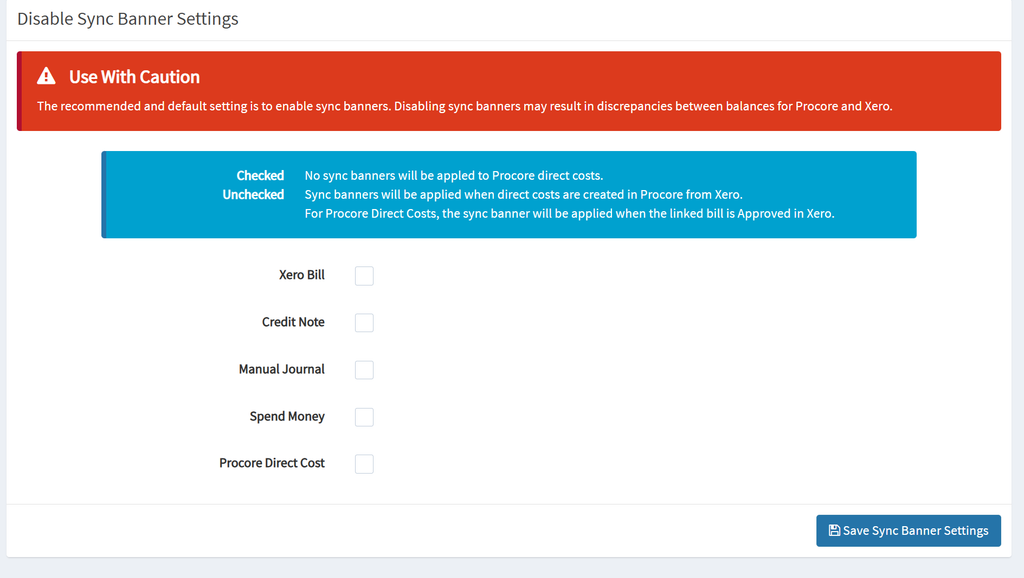
Task: Click the bold Checked label in blue panel
Action: (260, 176)
